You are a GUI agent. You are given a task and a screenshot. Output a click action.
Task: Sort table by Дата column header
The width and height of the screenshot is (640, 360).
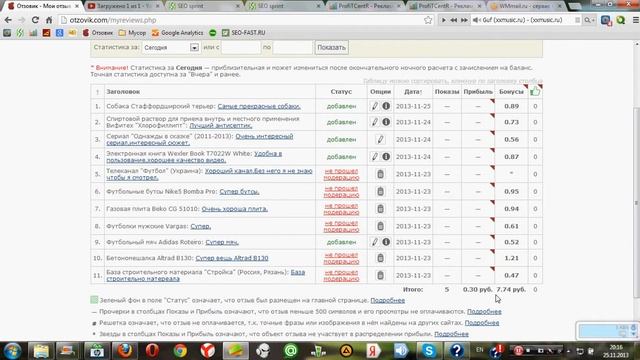coord(413,92)
